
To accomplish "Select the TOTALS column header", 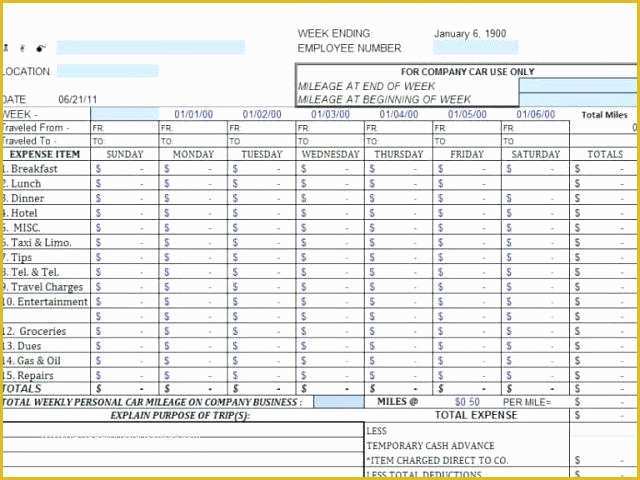I will [x=605, y=154].
